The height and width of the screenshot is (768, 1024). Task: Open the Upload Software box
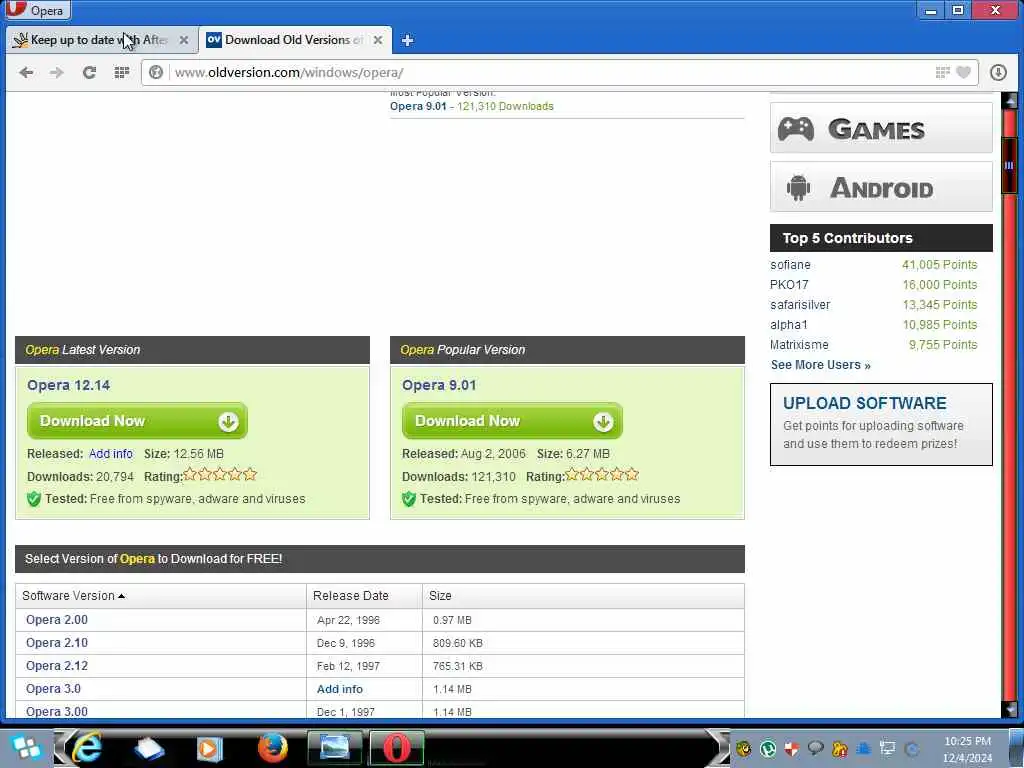point(881,424)
